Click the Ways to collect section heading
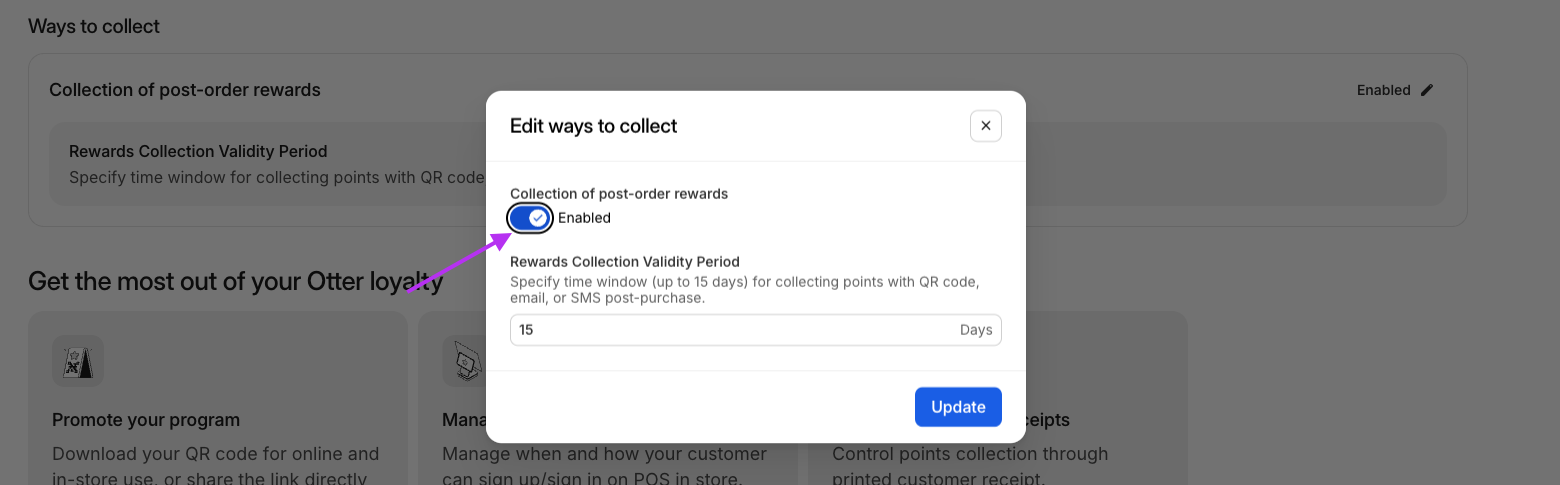Screen dimensions: 1560x485 pos(94,26)
